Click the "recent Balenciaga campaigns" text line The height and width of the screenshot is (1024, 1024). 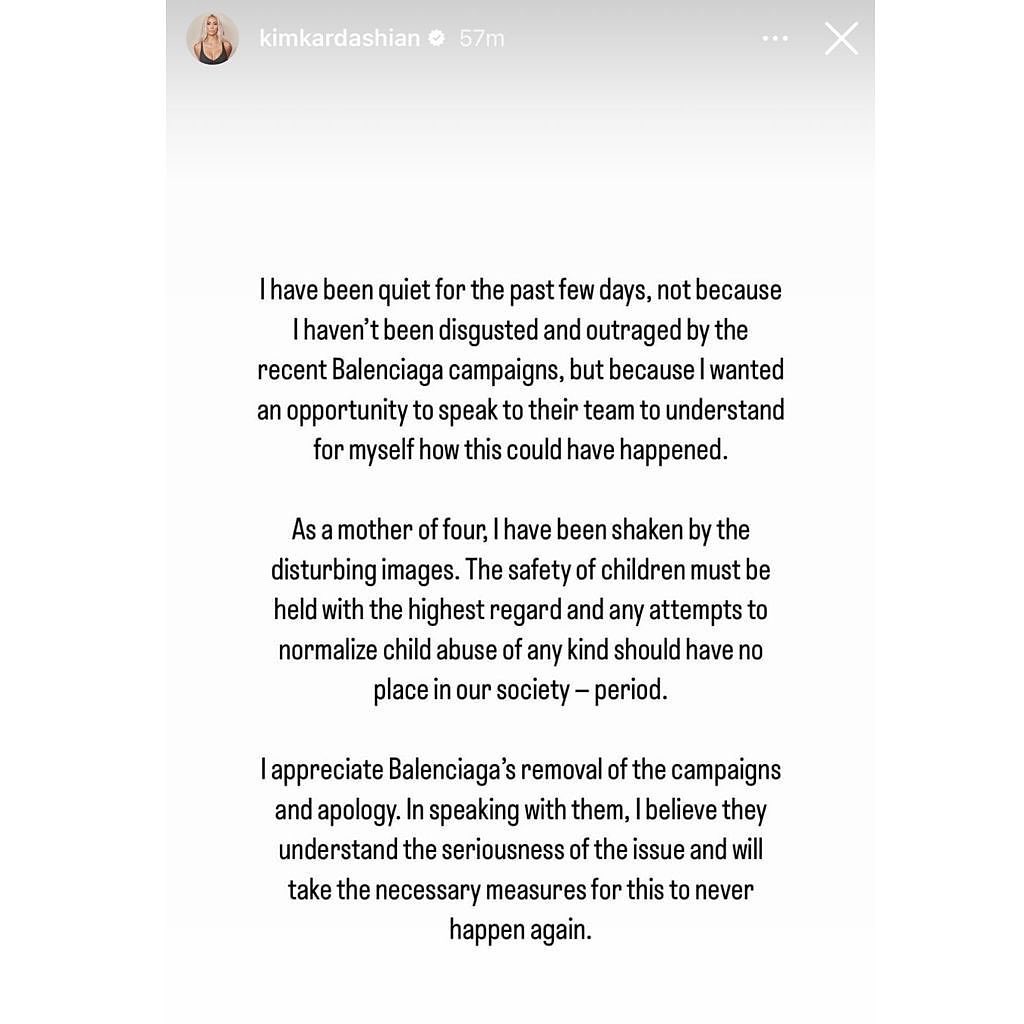(x=520, y=370)
